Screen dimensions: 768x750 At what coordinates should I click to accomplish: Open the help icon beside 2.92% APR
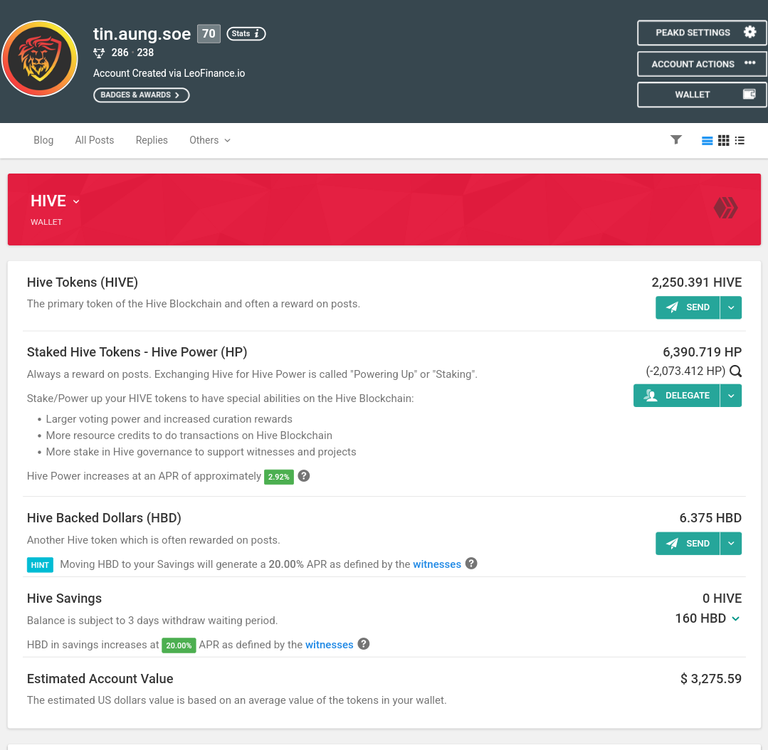click(304, 476)
